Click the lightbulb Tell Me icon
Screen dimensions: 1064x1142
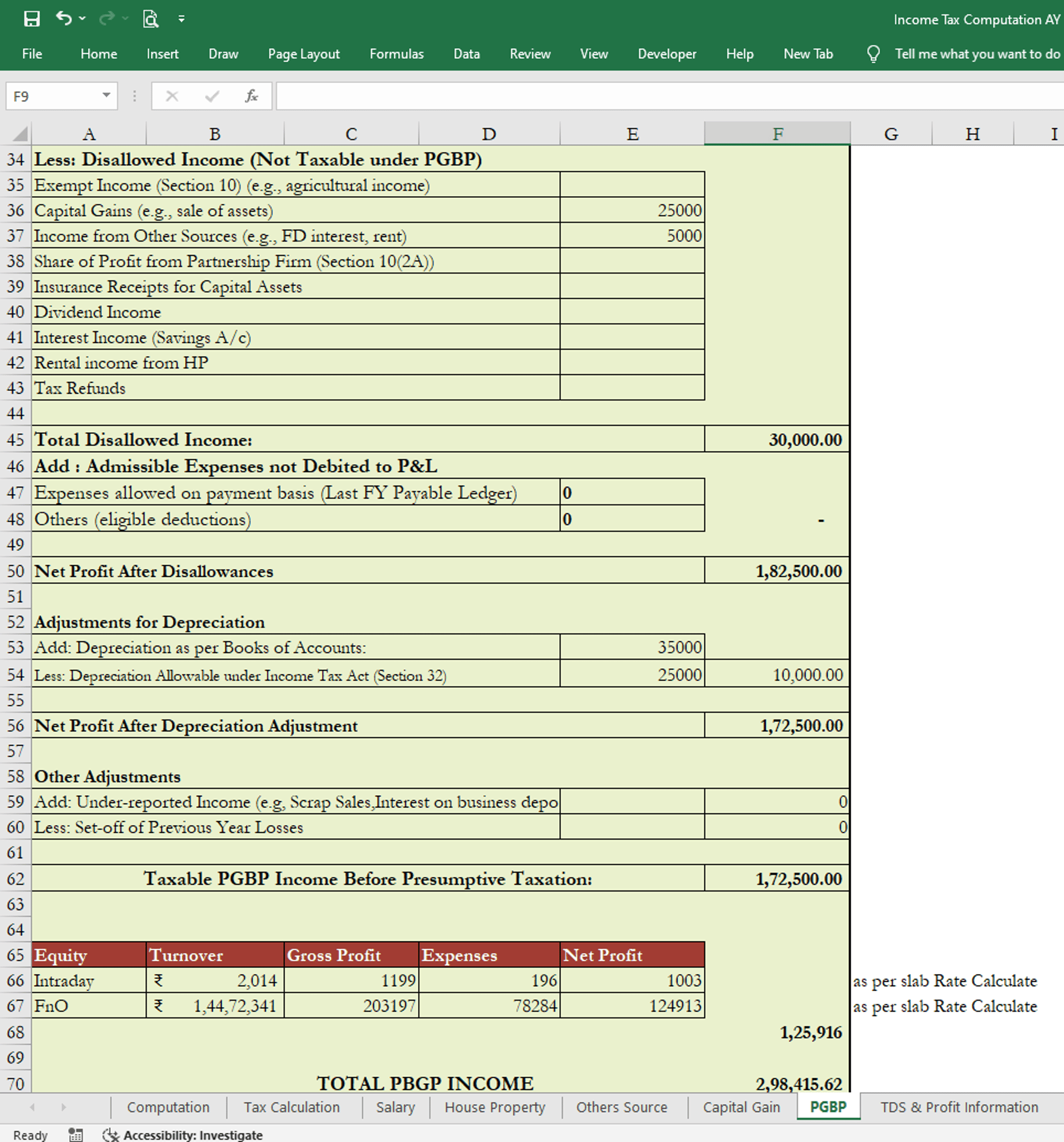coord(873,54)
